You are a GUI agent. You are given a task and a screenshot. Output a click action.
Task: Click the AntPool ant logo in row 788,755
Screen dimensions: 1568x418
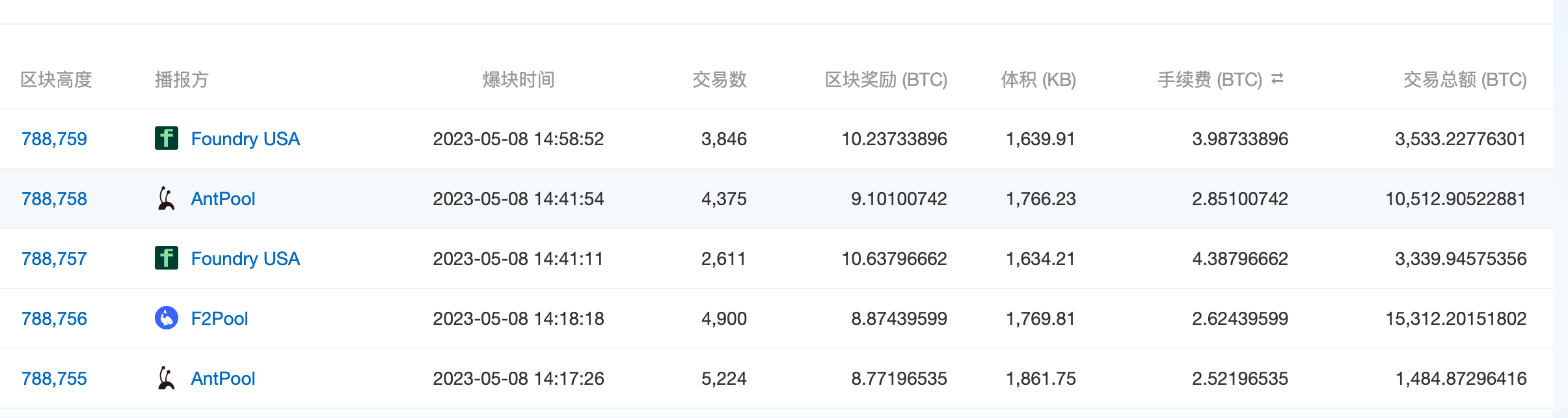[x=167, y=378]
